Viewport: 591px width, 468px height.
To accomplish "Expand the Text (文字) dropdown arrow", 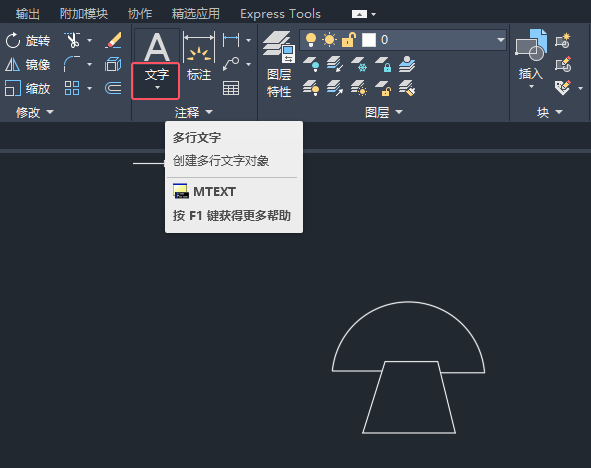I will [157, 87].
